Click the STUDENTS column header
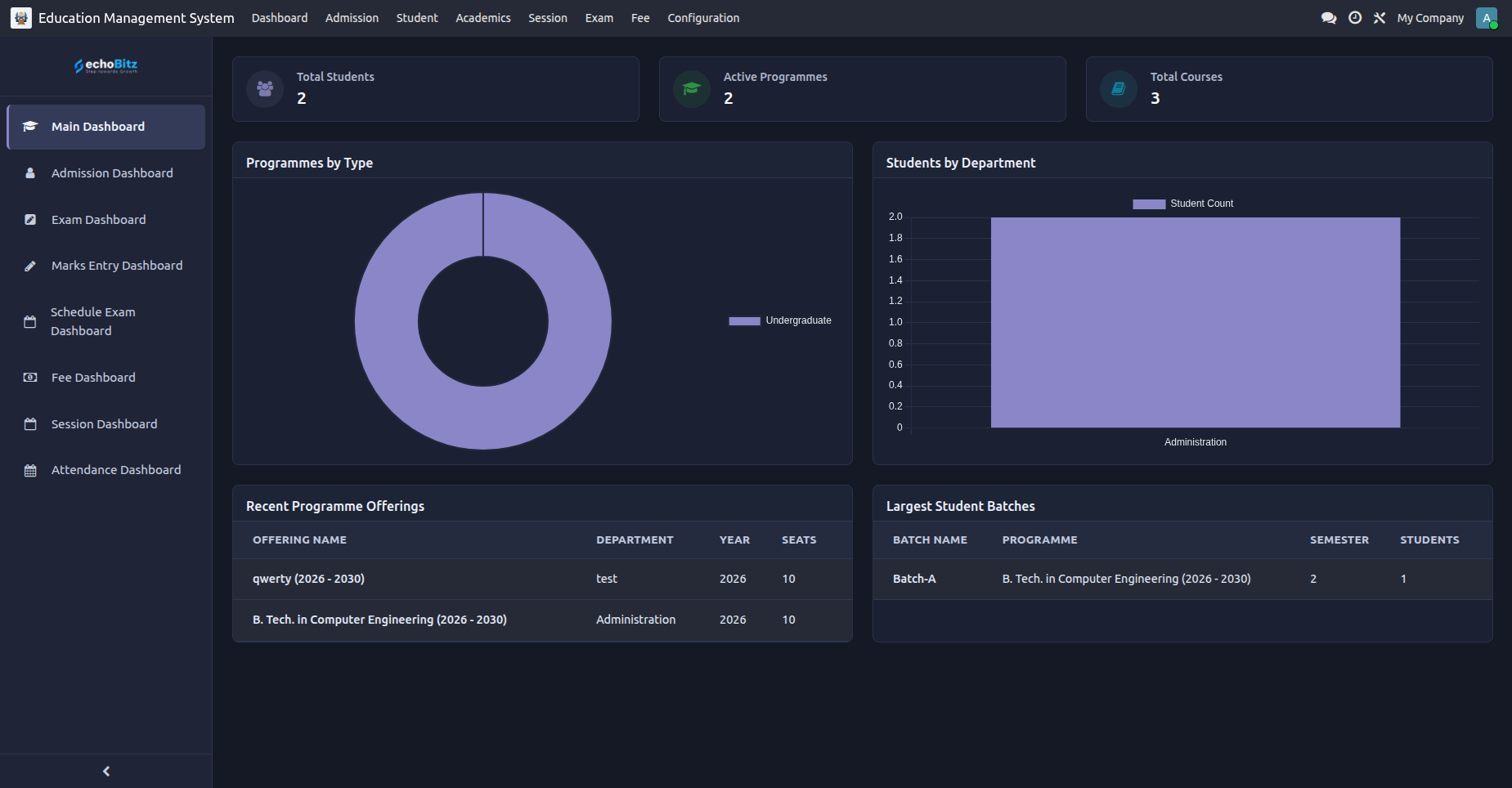Screen dimensions: 1512x788 (1429, 540)
